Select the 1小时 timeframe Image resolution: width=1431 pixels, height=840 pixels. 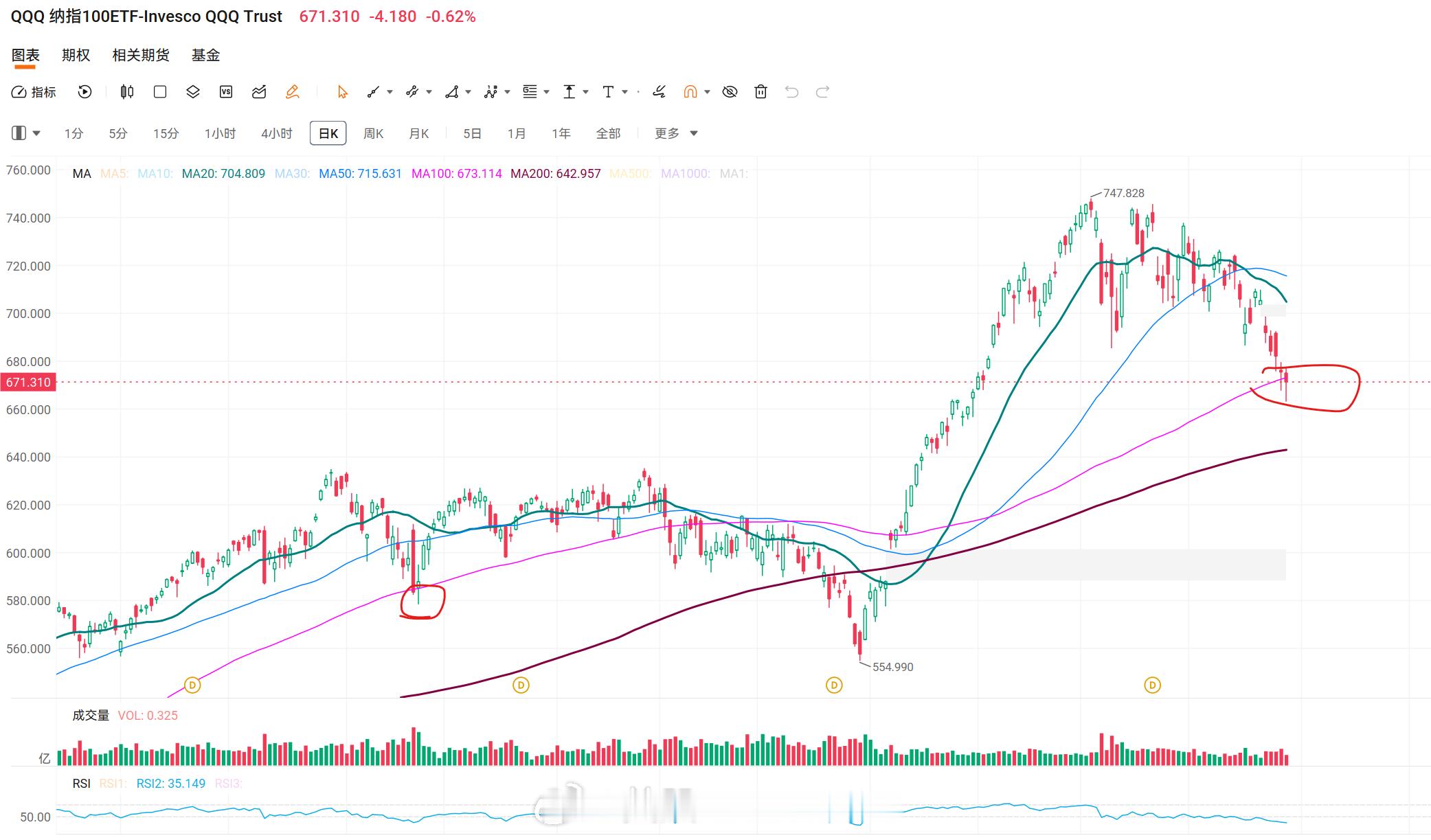coord(220,133)
